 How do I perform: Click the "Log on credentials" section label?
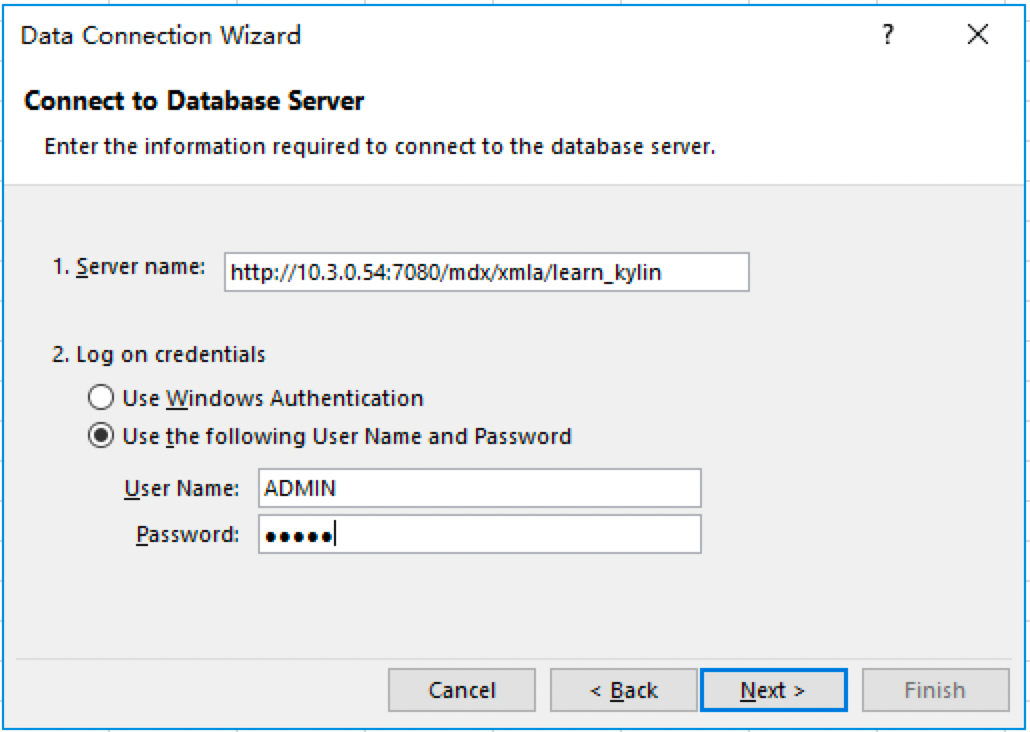(158, 354)
